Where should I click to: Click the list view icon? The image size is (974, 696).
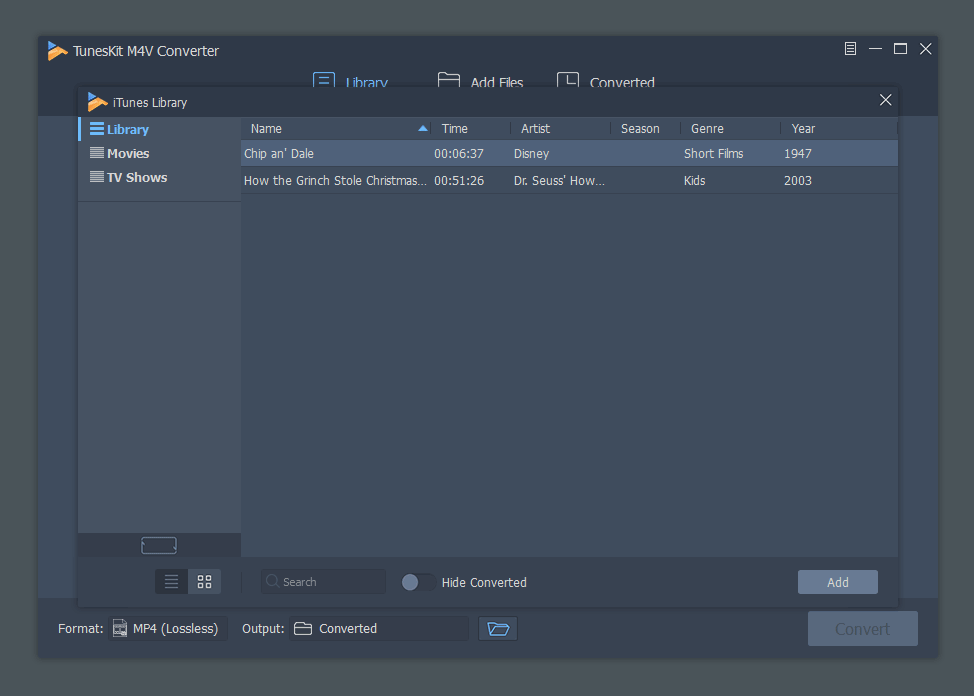[x=171, y=582]
